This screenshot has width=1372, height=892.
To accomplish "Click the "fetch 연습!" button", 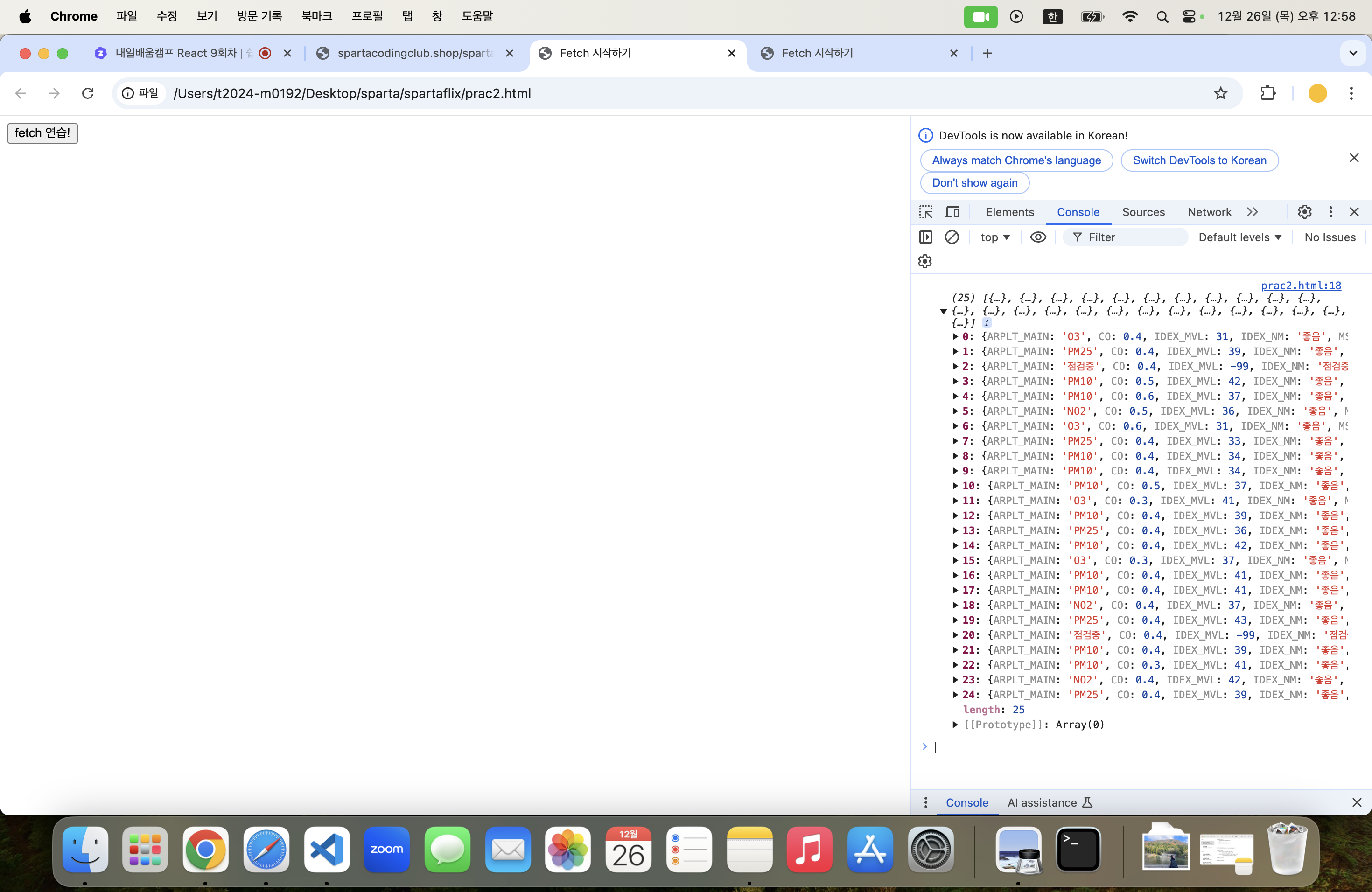I will pyautogui.click(x=42, y=133).
